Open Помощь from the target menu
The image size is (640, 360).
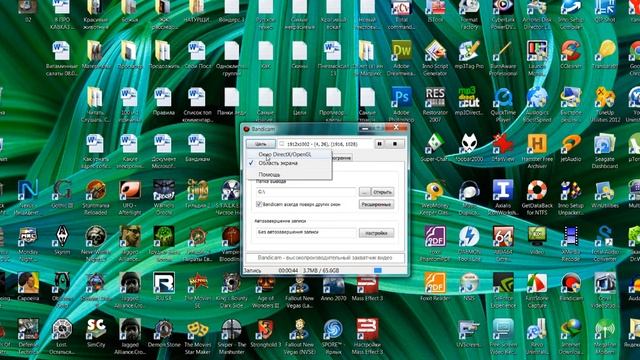[269, 174]
